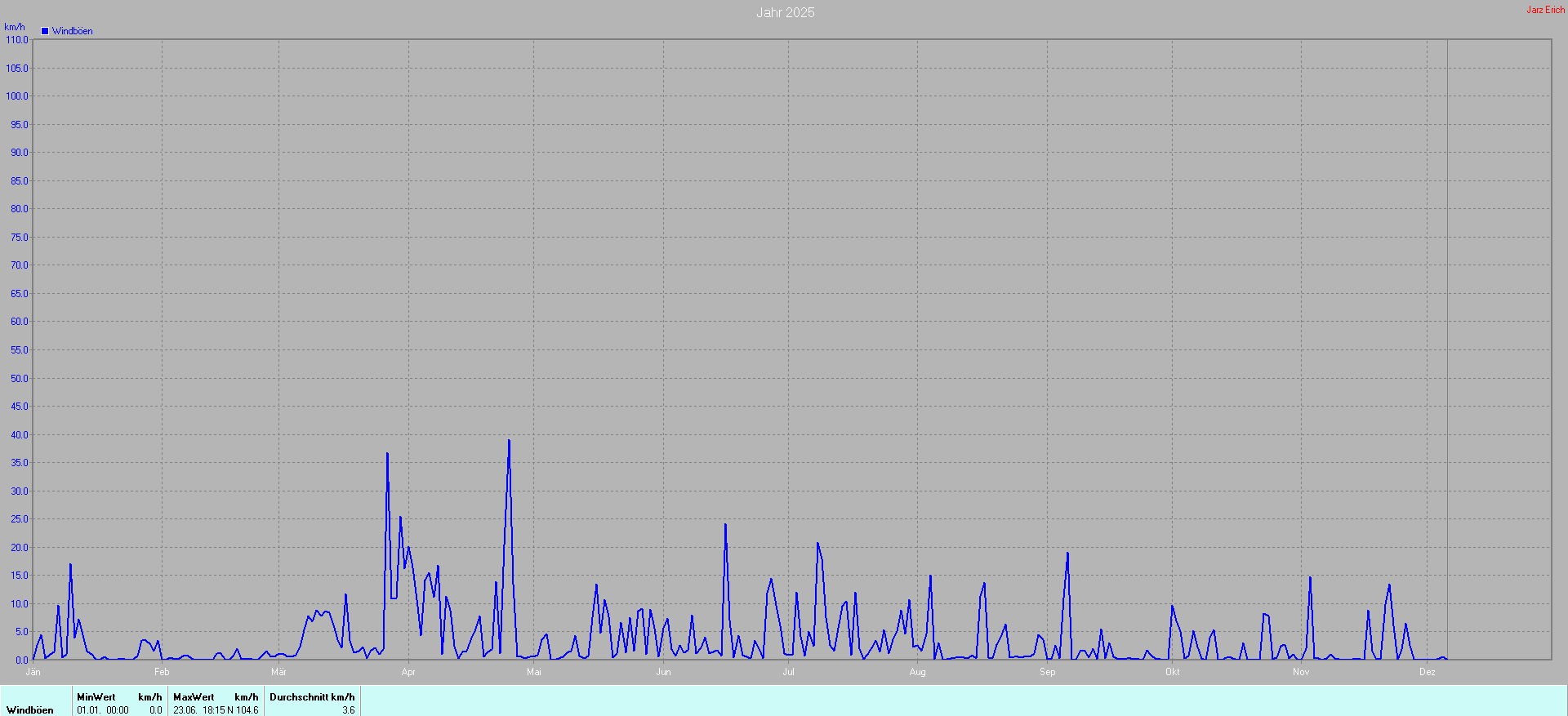Click the Mai month label
The image size is (1568, 716).
click(x=534, y=672)
